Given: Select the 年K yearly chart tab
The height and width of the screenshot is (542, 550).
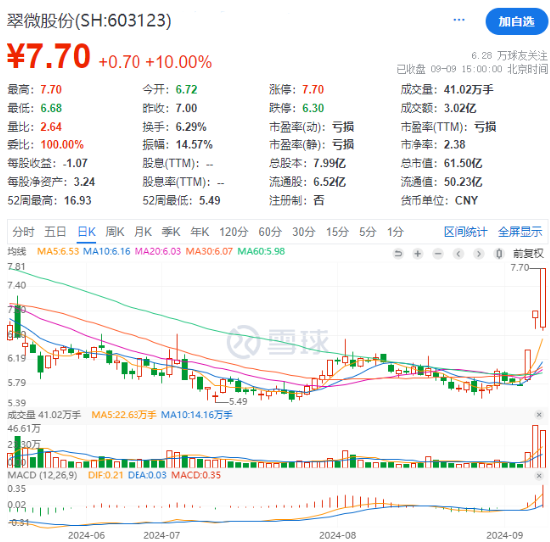Looking at the screenshot, I should (x=200, y=232).
